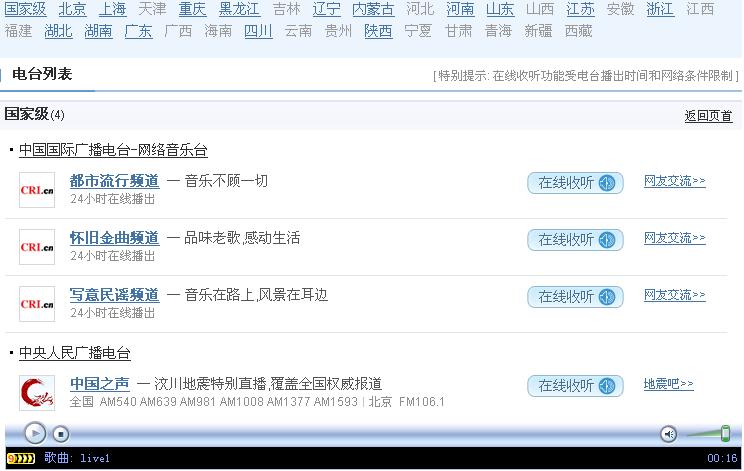The image size is (744, 471).
Task: Select the 内蒙古 region link
Action: click(x=373, y=9)
